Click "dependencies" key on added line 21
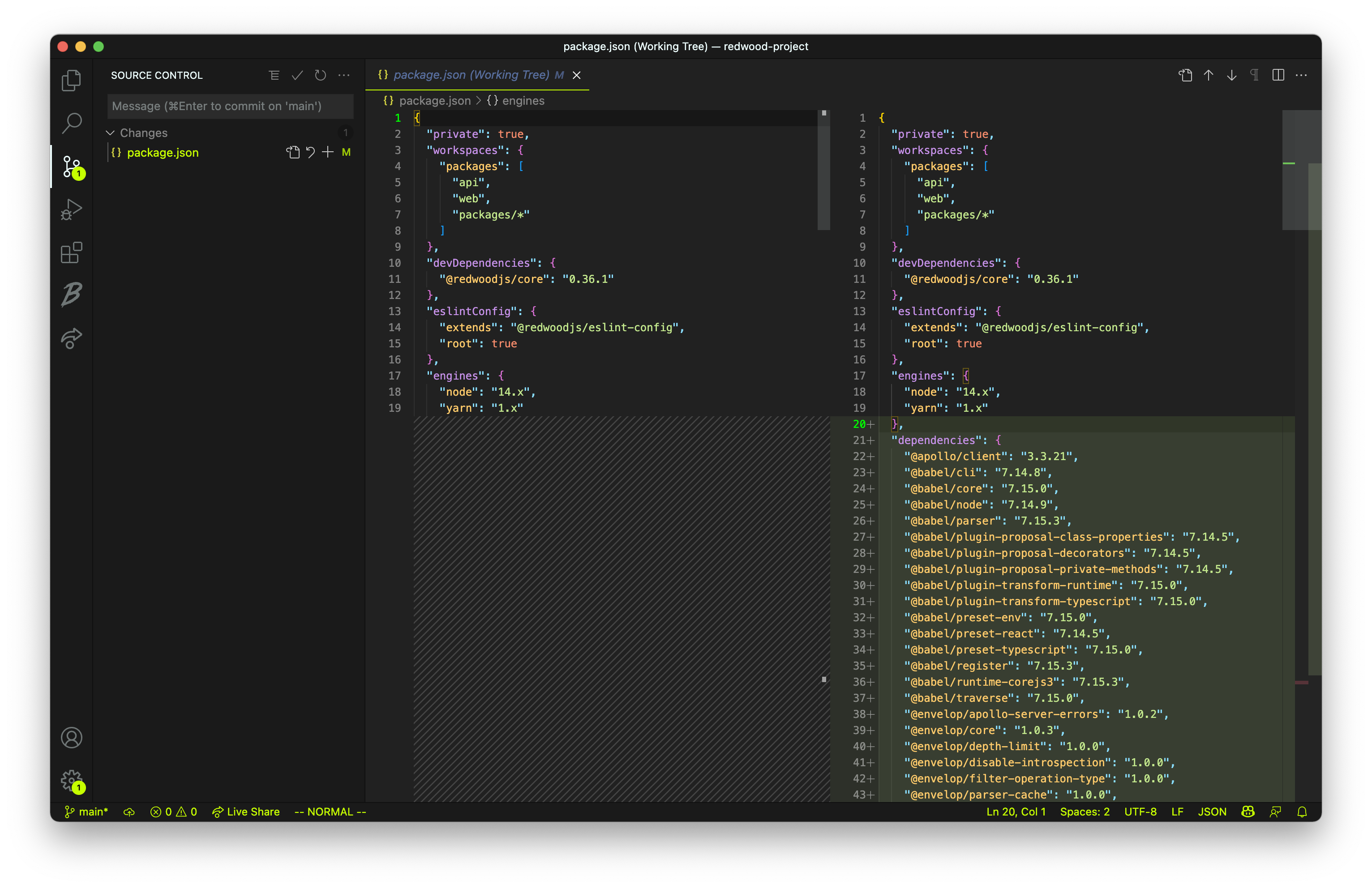1372x888 pixels. [937, 440]
